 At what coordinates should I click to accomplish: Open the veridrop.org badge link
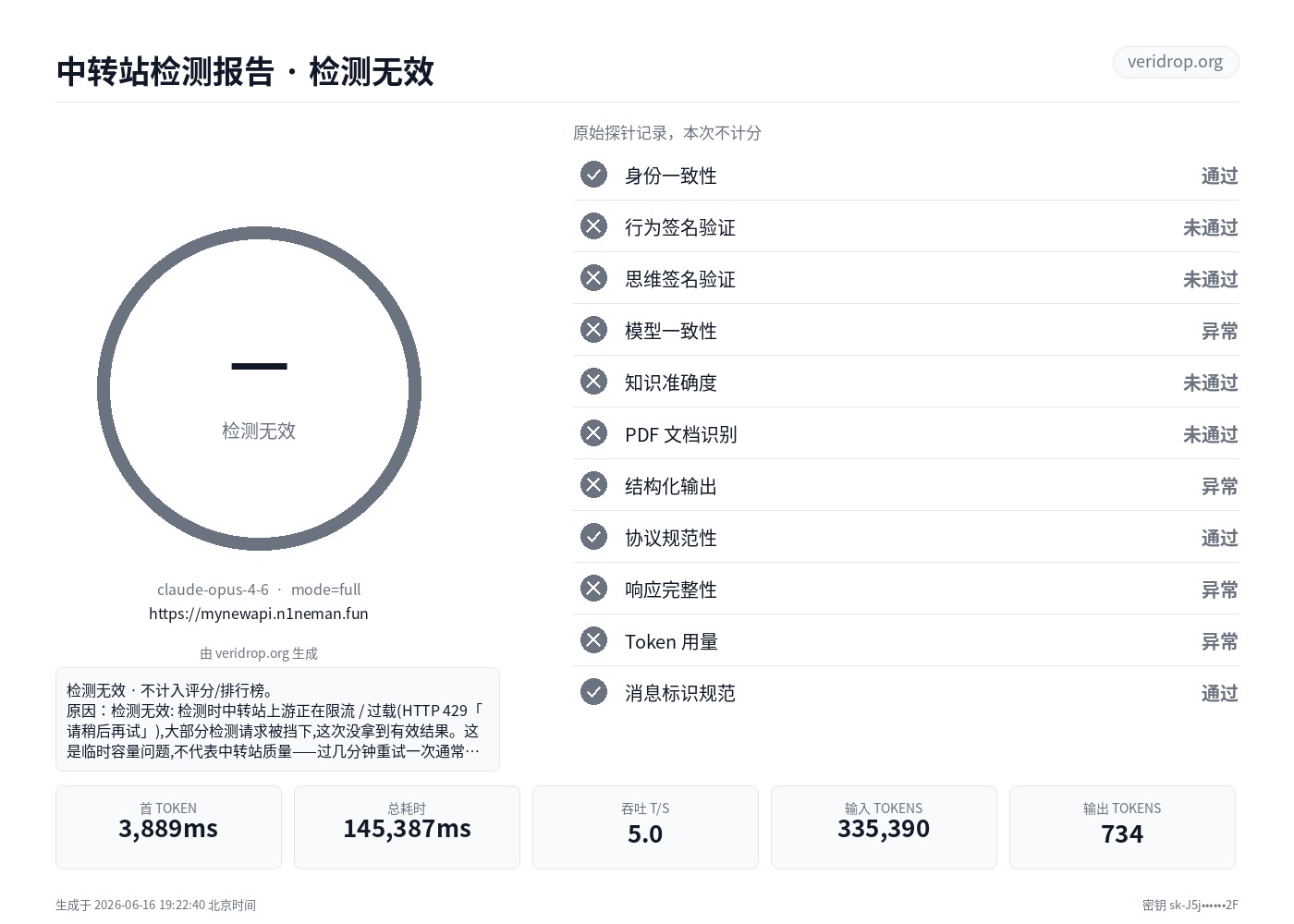(x=1175, y=62)
